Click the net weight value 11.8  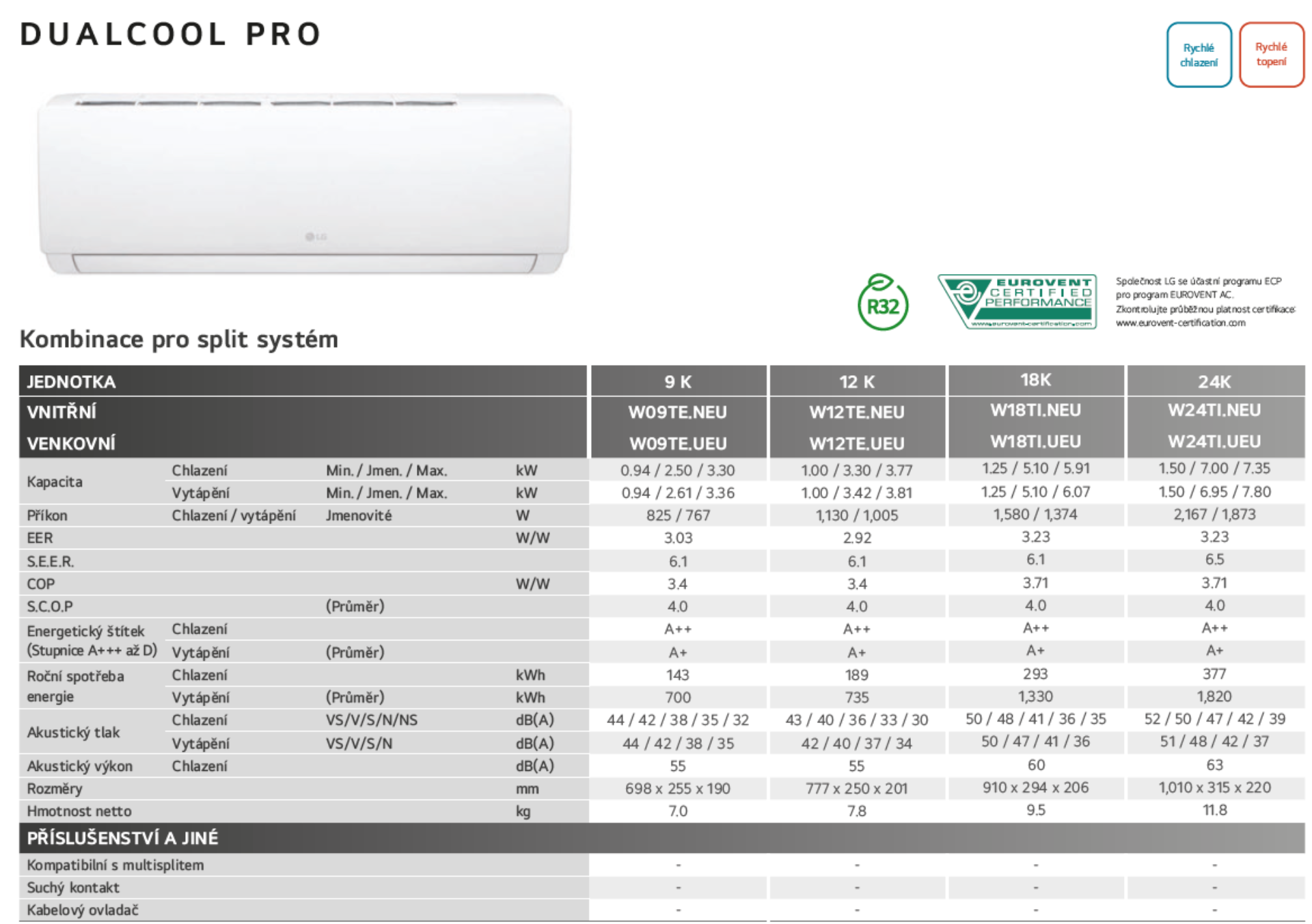click(x=1214, y=810)
